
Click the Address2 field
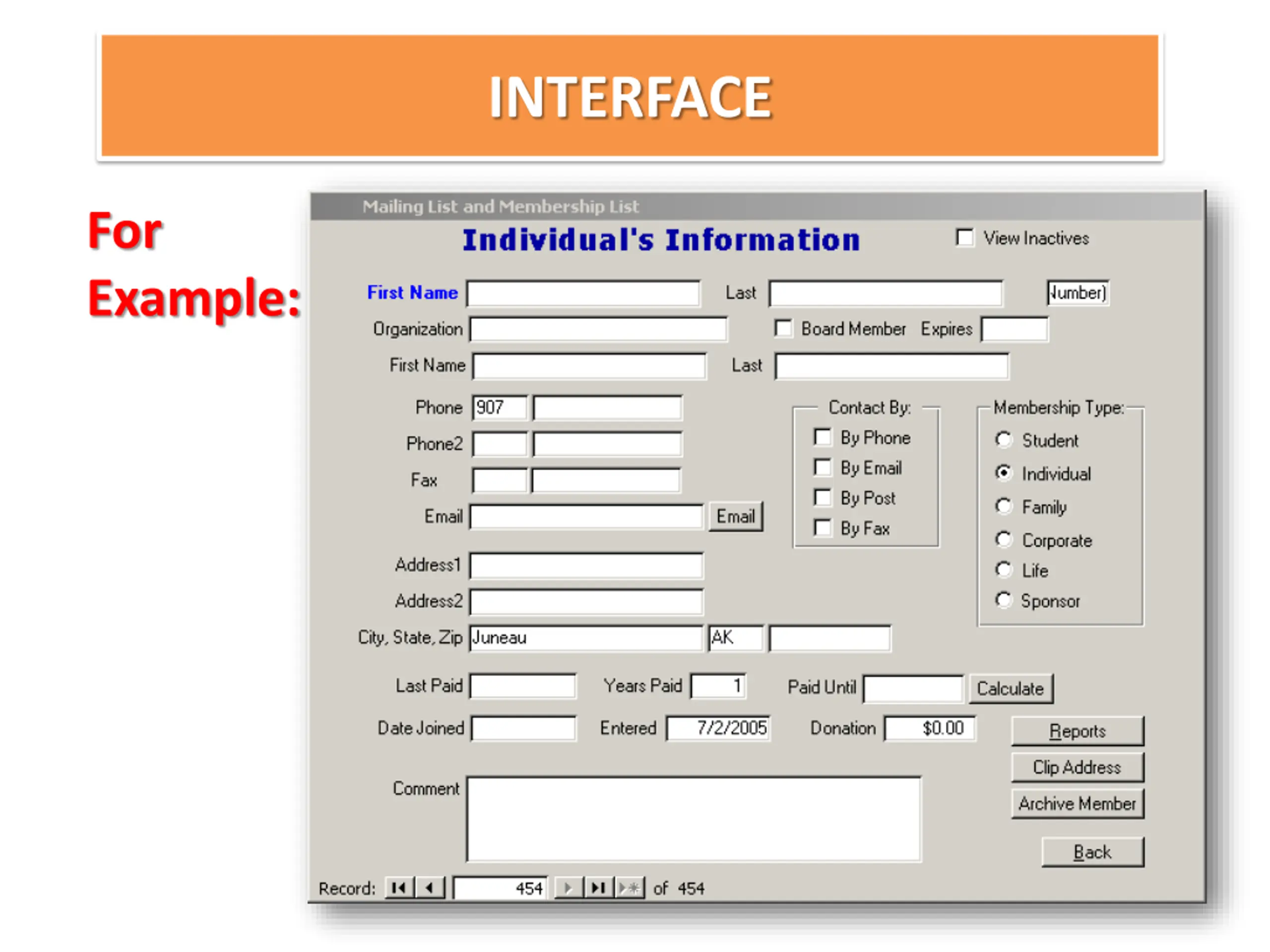coord(586,601)
